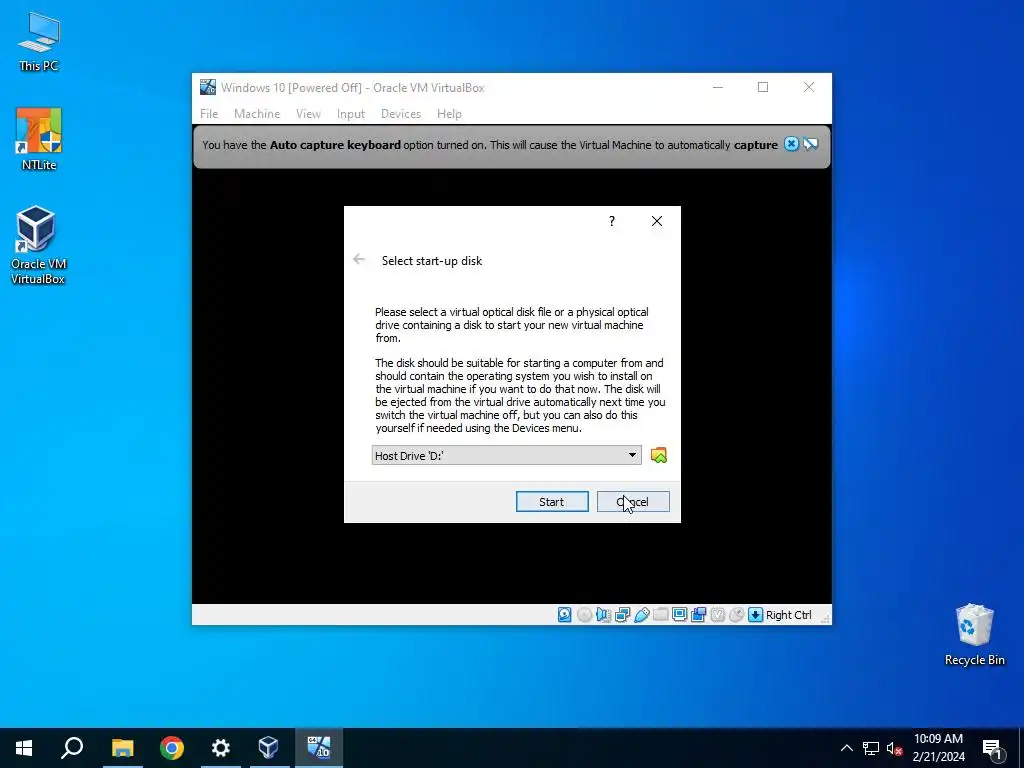Click the network tray icon

tap(871, 748)
